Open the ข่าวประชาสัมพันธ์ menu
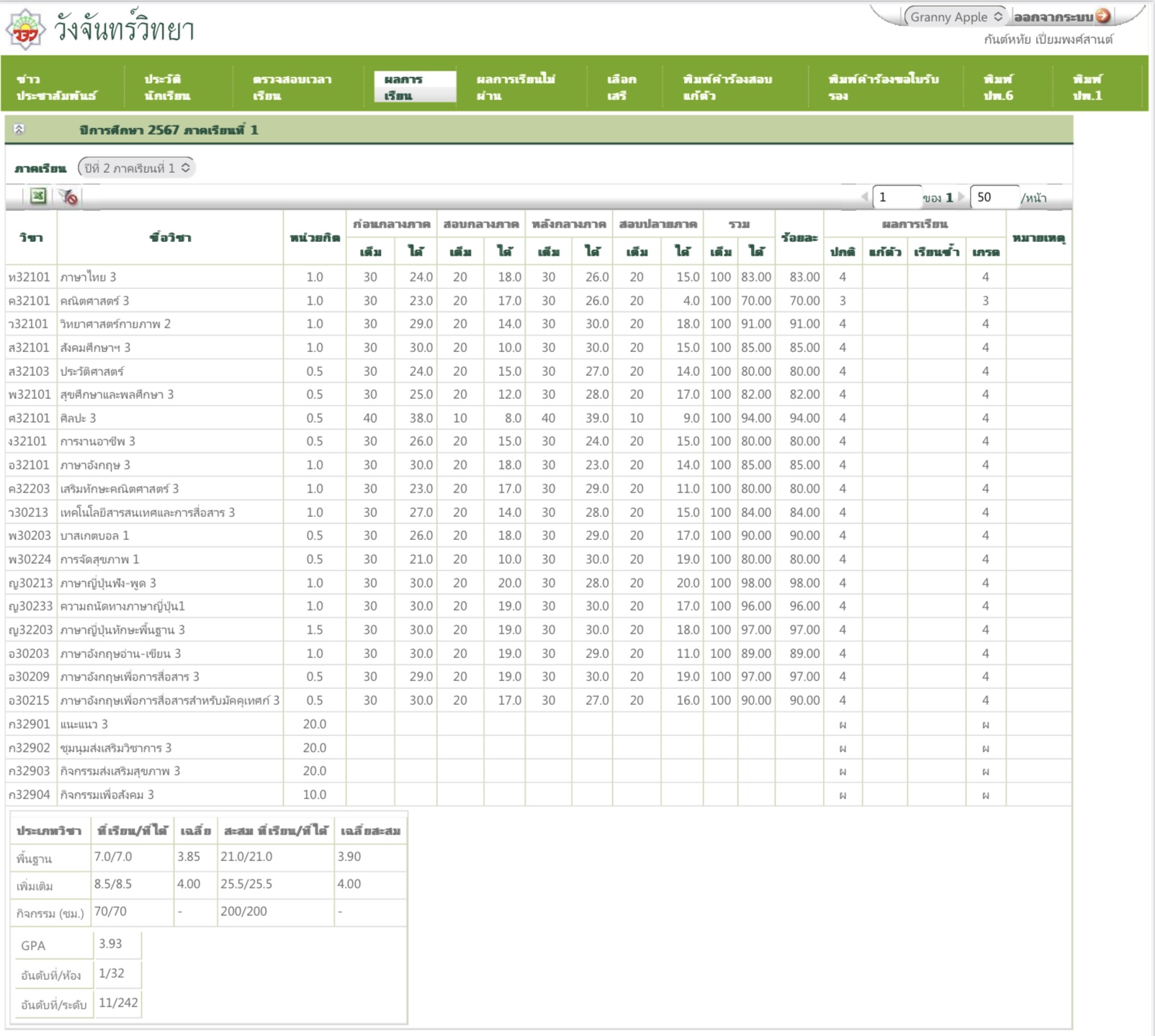Viewport: 1155px width, 1036px height. [56, 87]
